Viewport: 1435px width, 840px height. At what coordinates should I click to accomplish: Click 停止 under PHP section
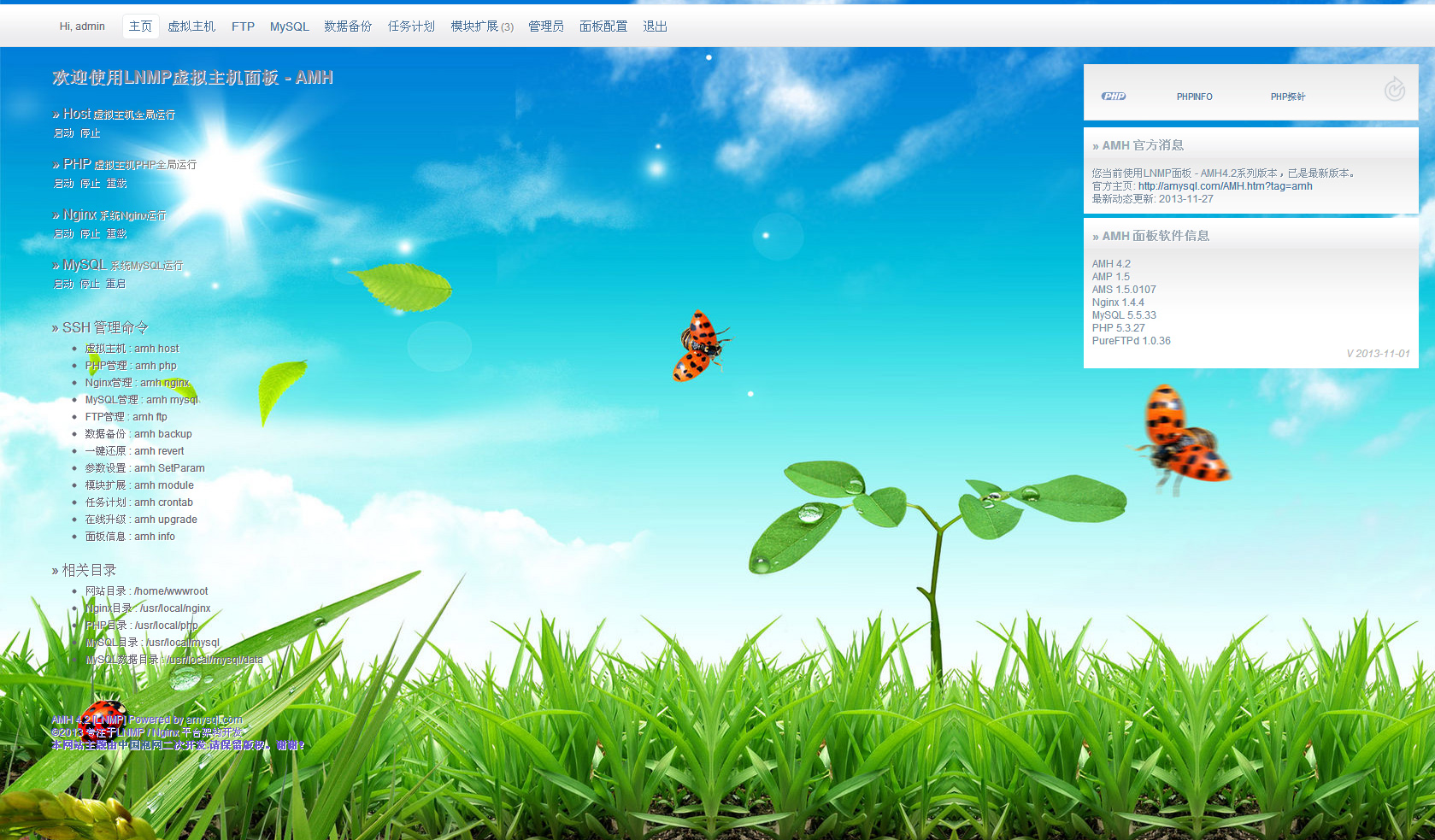[91, 184]
